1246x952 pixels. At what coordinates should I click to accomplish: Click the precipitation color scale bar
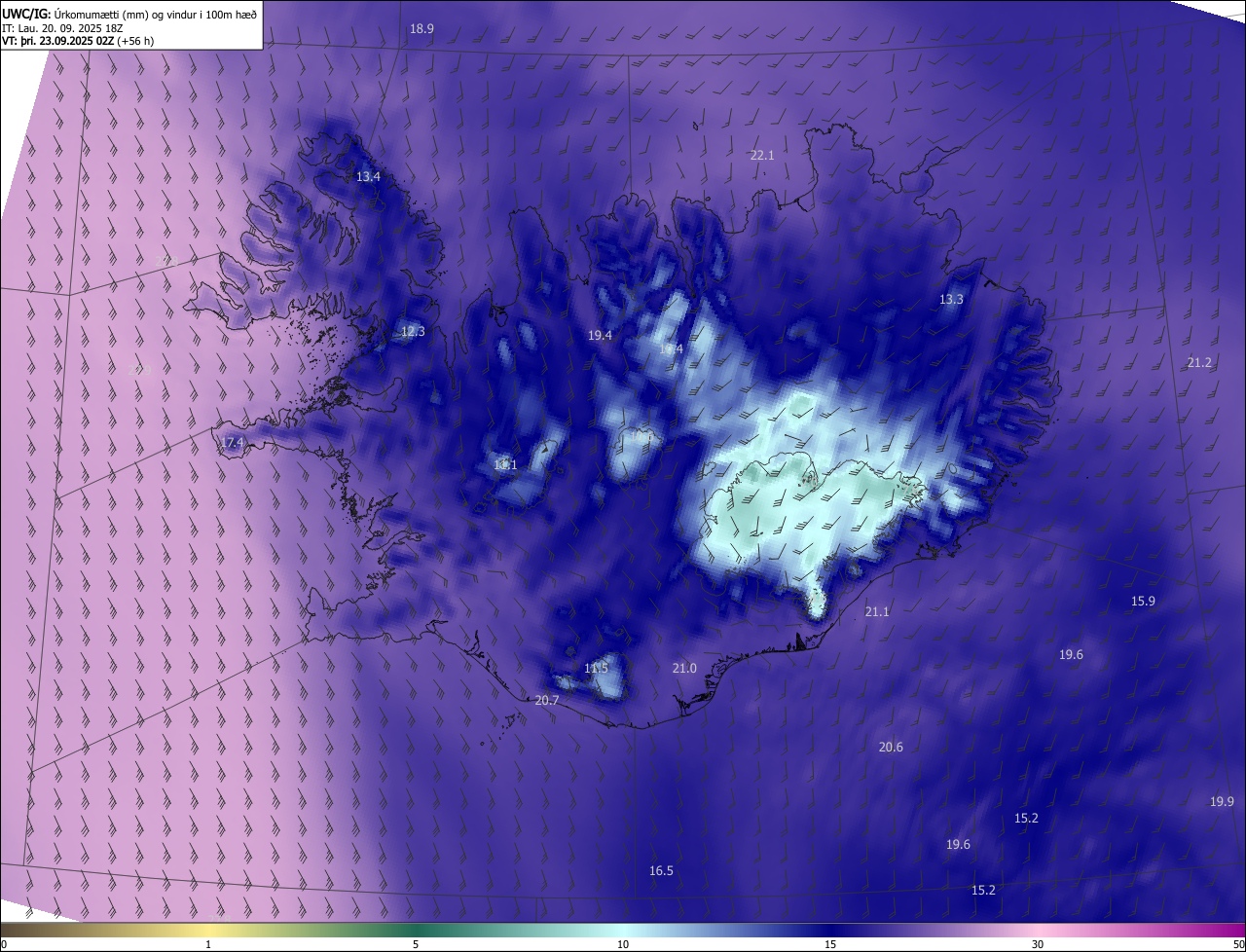pos(623,931)
